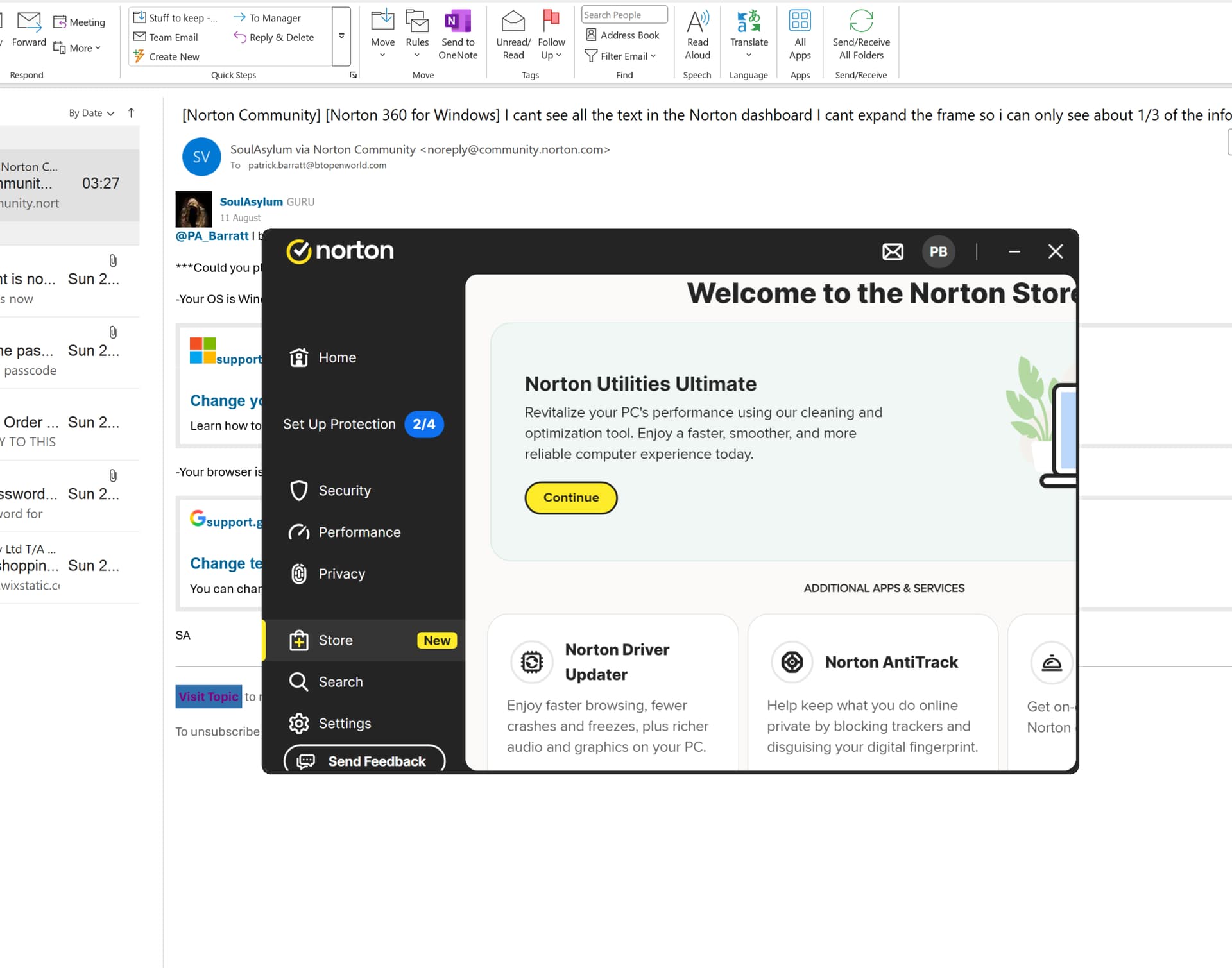Open the PB account avatar
Image resolution: width=1232 pixels, height=968 pixels.
938,251
